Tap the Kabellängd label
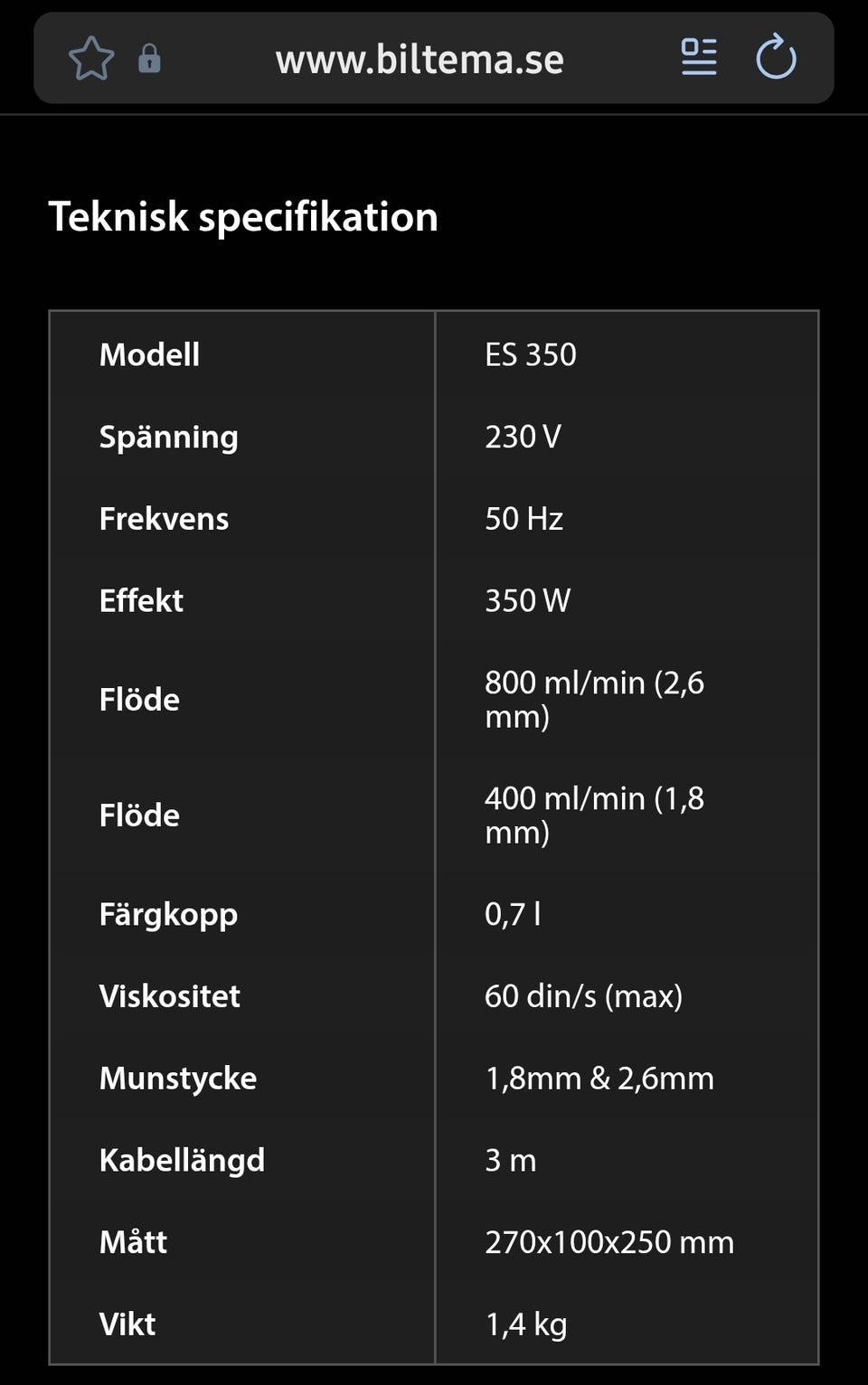Image resolution: width=868 pixels, height=1385 pixels. [182, 1160]
